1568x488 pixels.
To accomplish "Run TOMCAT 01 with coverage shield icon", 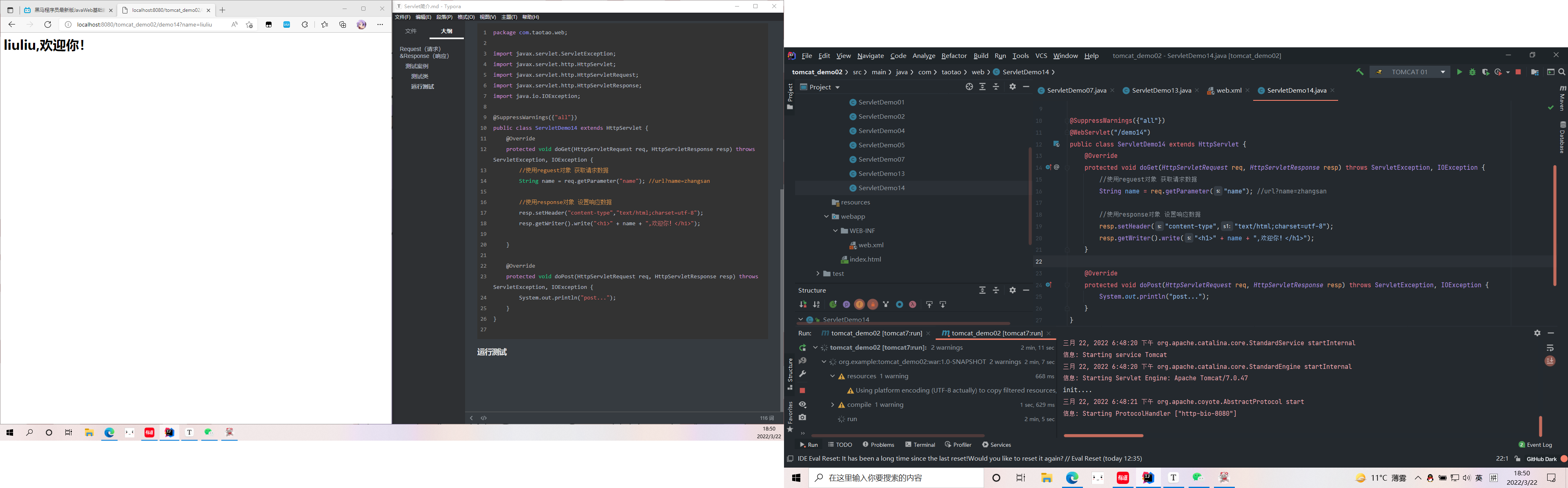I will point(1485,72).
